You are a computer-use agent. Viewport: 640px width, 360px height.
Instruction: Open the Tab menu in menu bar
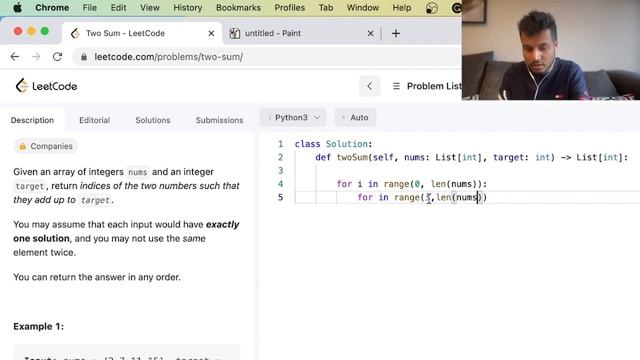click(326, 8)
